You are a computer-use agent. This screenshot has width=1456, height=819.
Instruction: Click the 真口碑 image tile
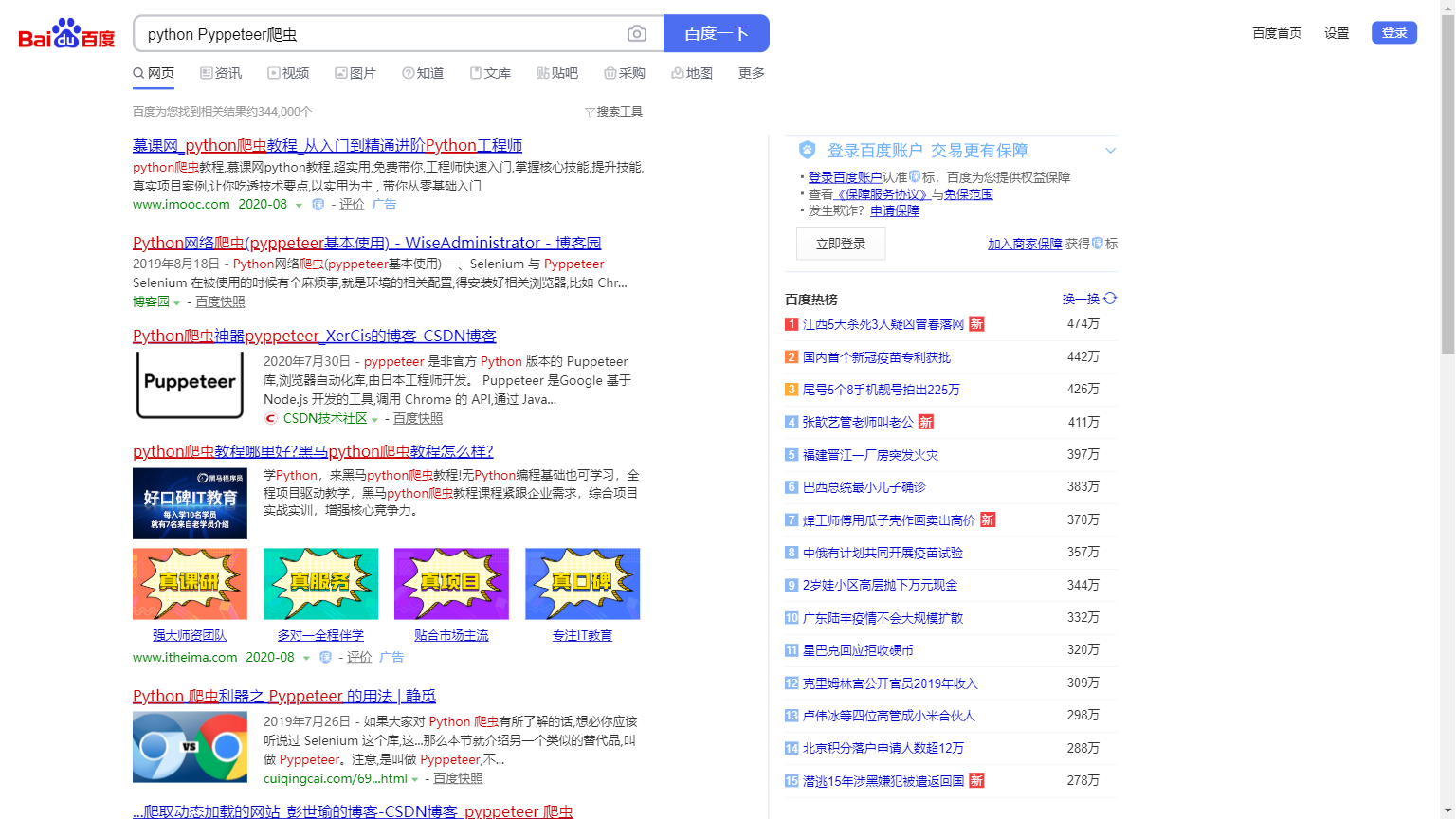coord(582,584)
